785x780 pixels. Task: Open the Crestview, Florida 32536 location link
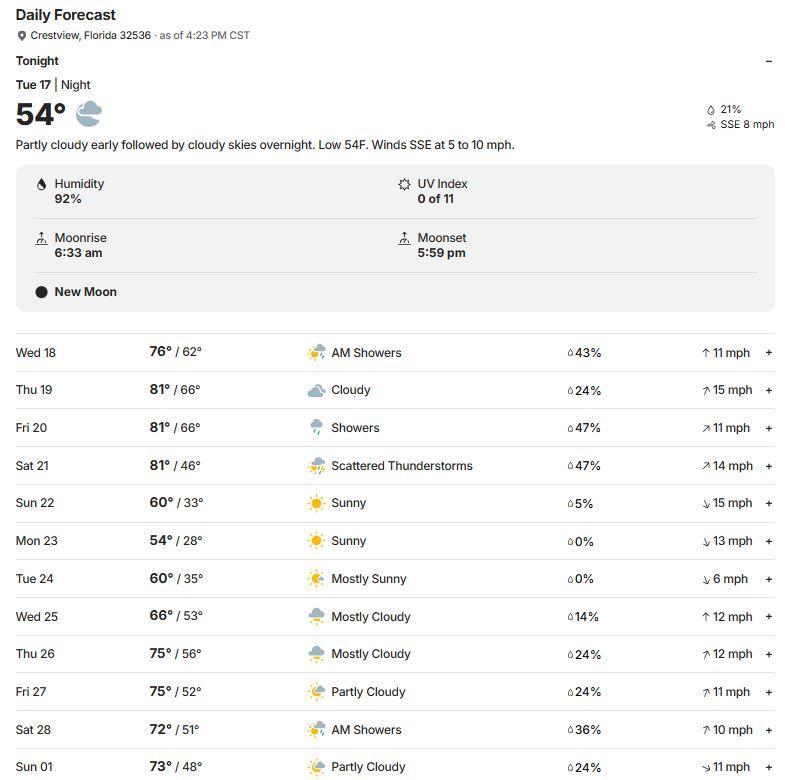(x=90, y=35)
